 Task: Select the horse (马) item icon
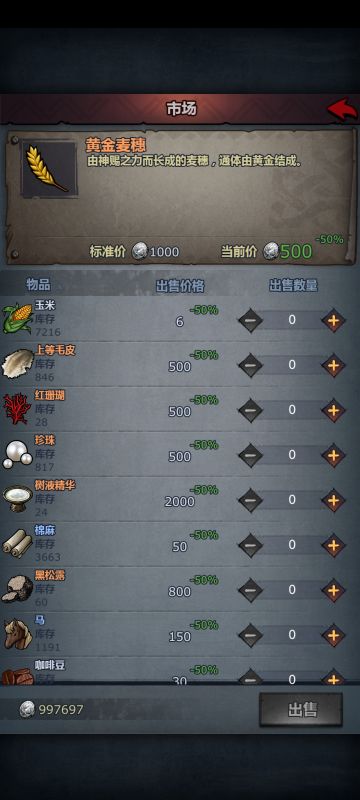tap(18, 634)
